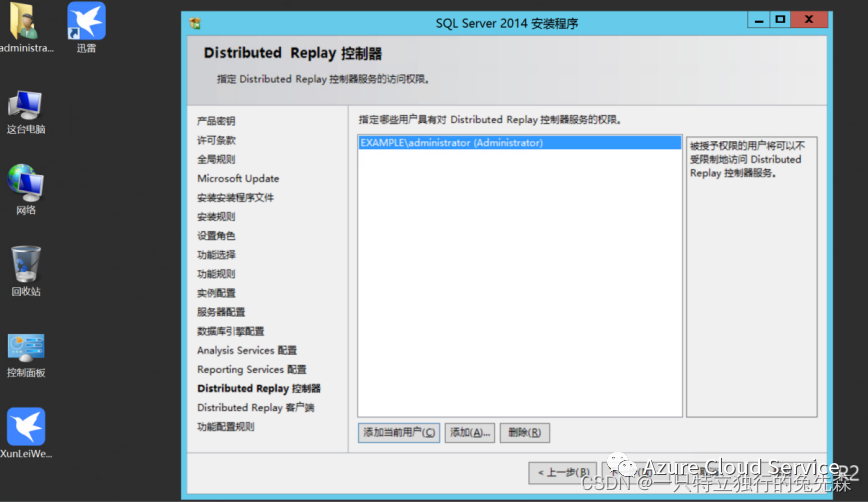Viewport: 868px width, 502px height.
Task: Select Microsoft Update step in the sidebar
Action: click(238, 178)
